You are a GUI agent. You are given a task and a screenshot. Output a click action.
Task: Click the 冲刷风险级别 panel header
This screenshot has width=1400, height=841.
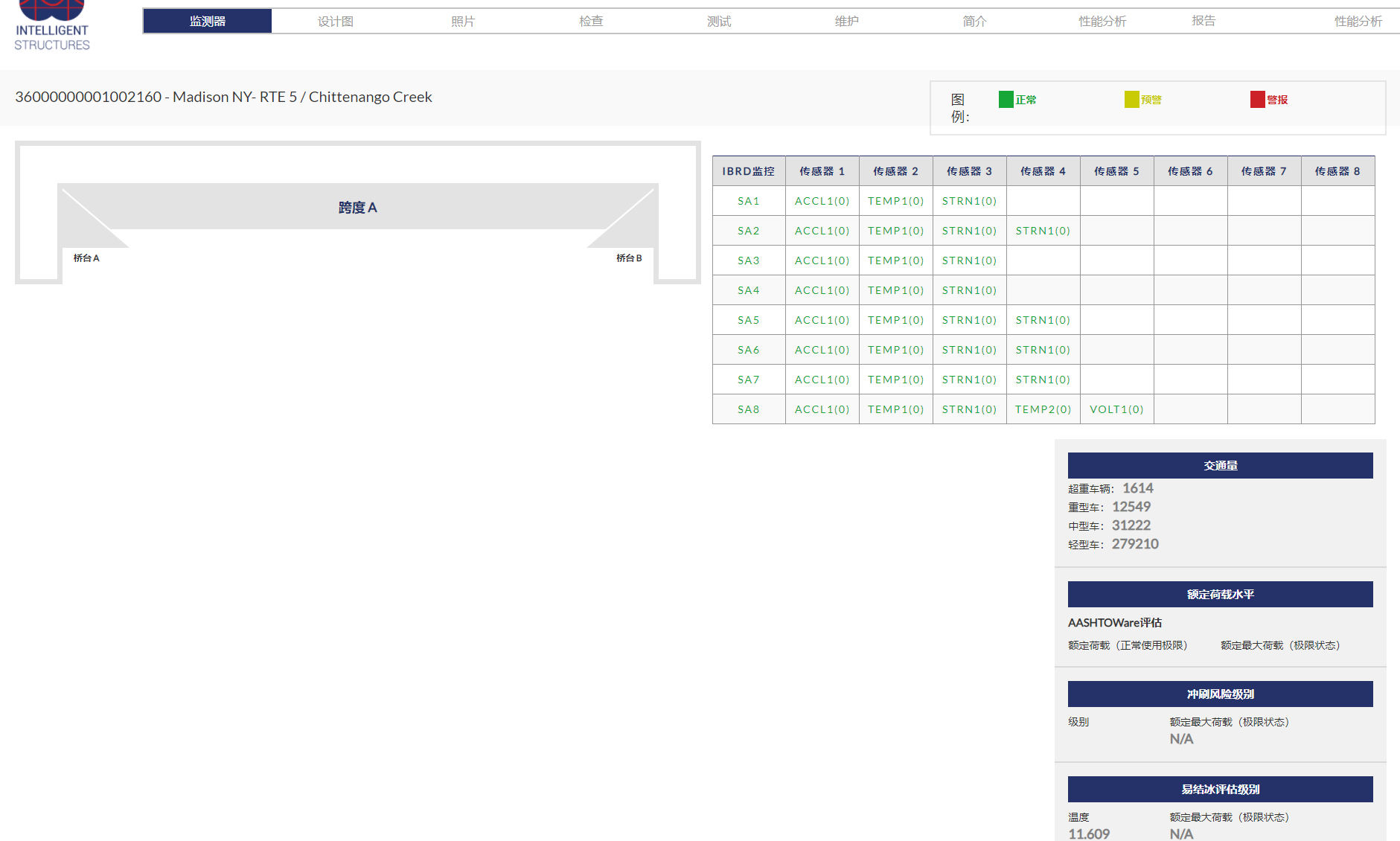(x=1220, y=694)
